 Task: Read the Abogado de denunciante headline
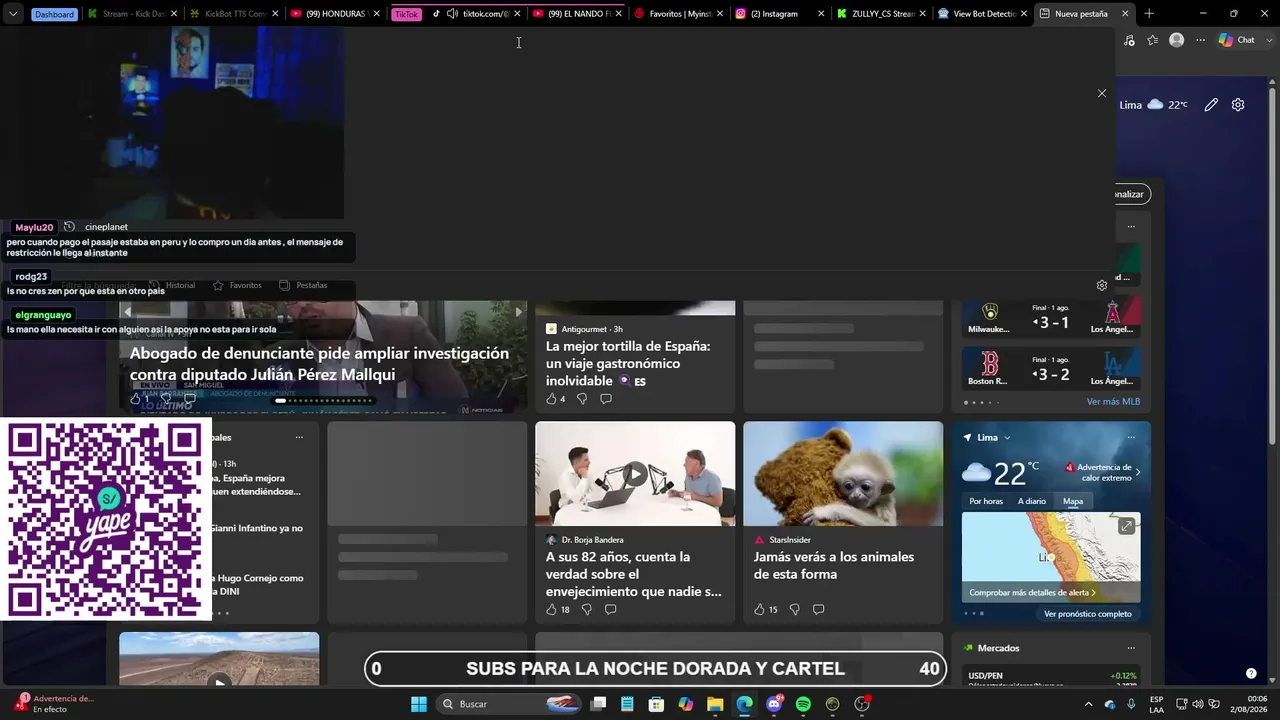[319, 364]
